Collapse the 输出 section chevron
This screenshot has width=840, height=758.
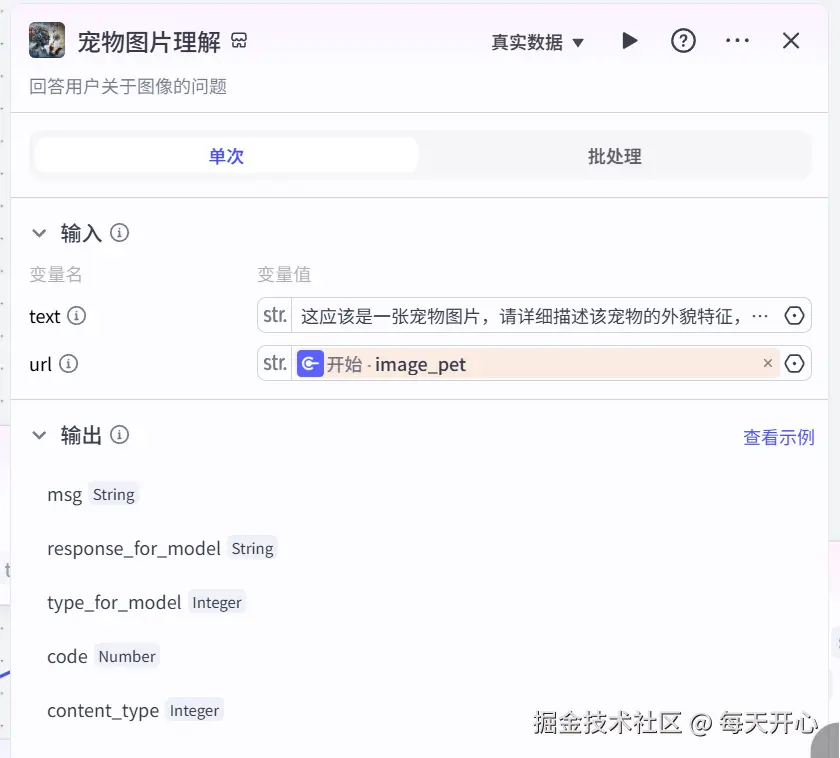(39, 435)
